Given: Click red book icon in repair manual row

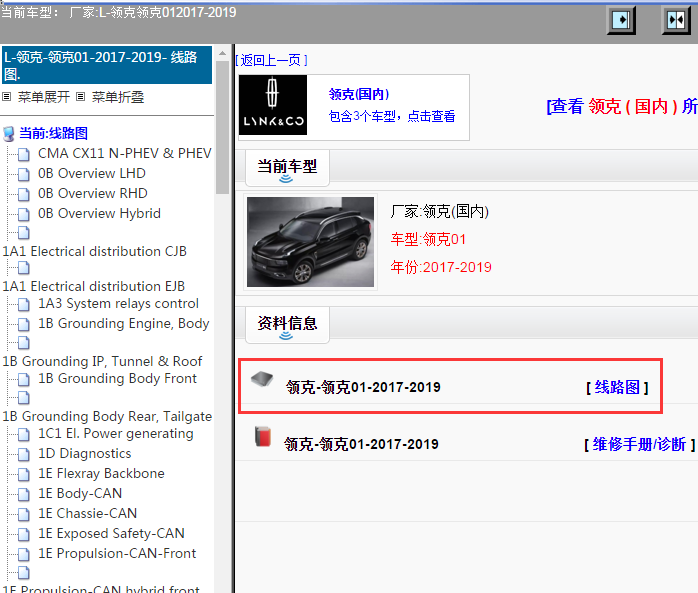Looking at the screenshot, I should 263,436.
